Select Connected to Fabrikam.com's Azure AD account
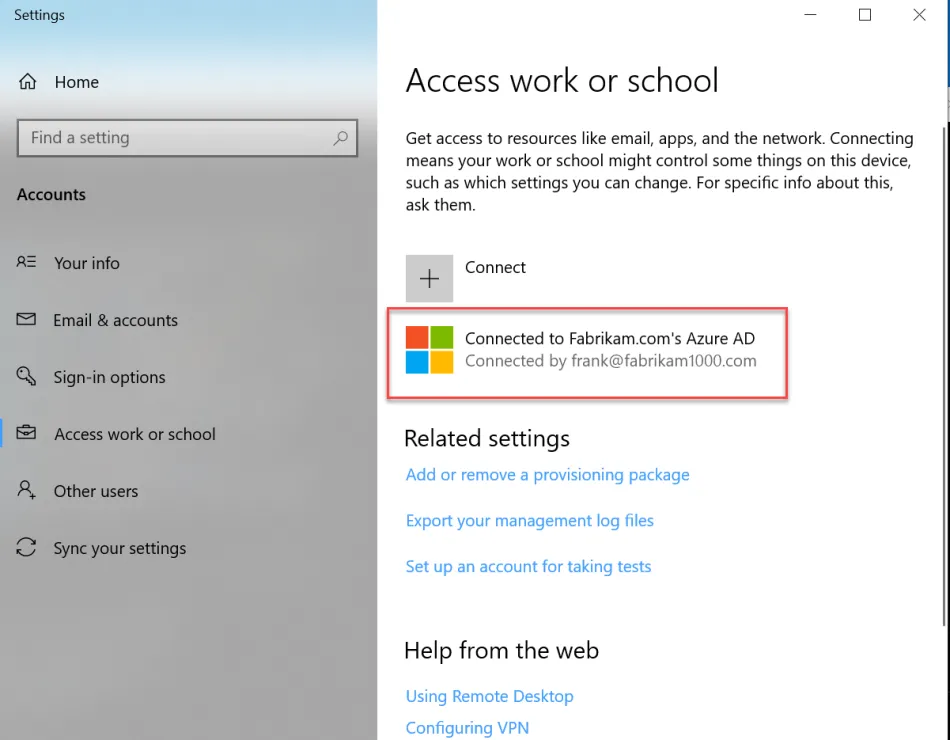Viewport: 950px width, 740px height. click(x=610, y=350)
